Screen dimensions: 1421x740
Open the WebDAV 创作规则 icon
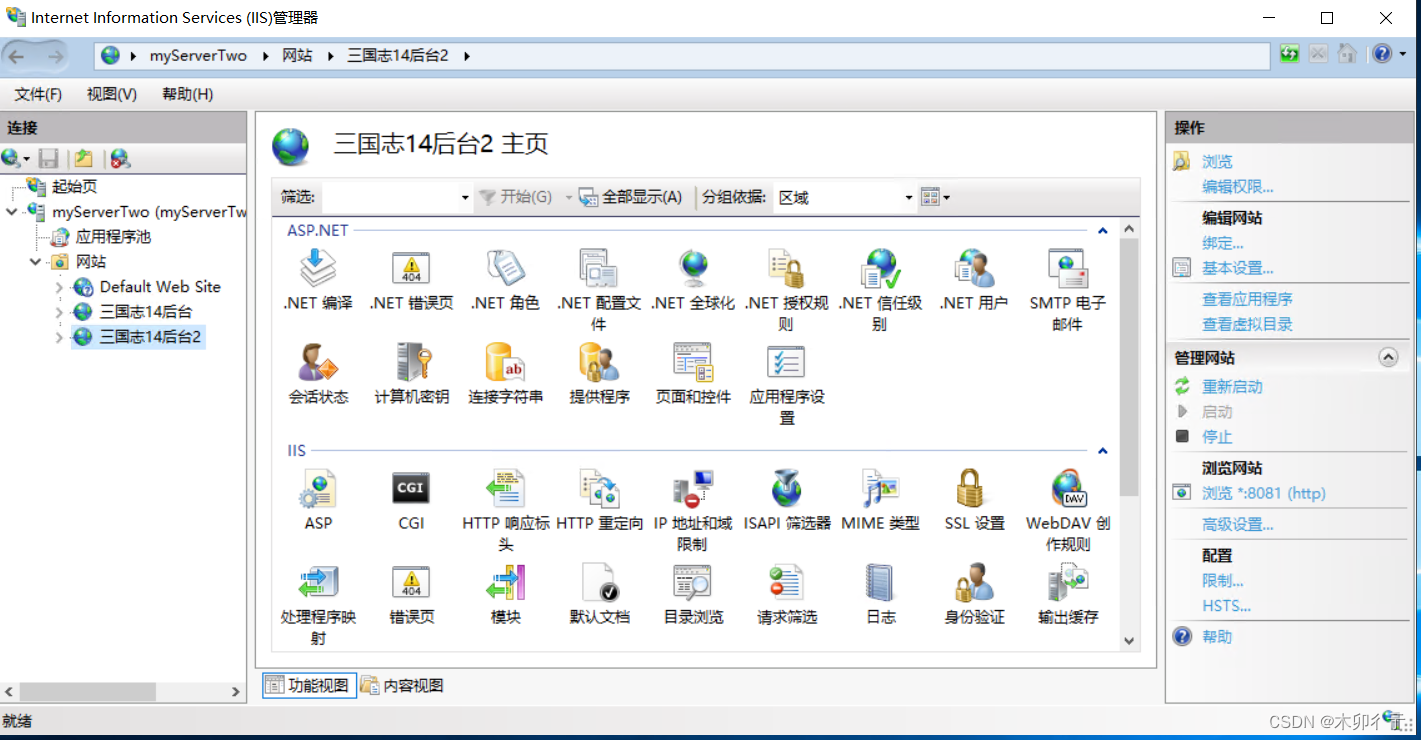pos(1068,489)
